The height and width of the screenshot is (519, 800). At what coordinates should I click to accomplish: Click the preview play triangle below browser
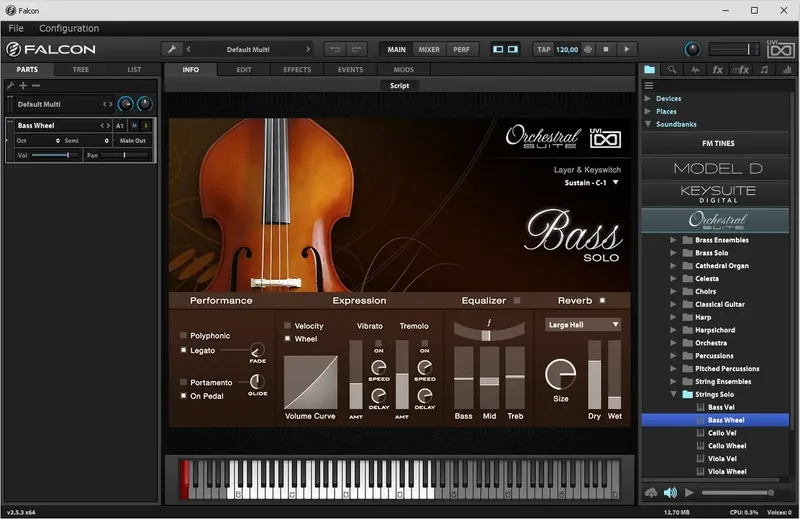tap(689, 492)
